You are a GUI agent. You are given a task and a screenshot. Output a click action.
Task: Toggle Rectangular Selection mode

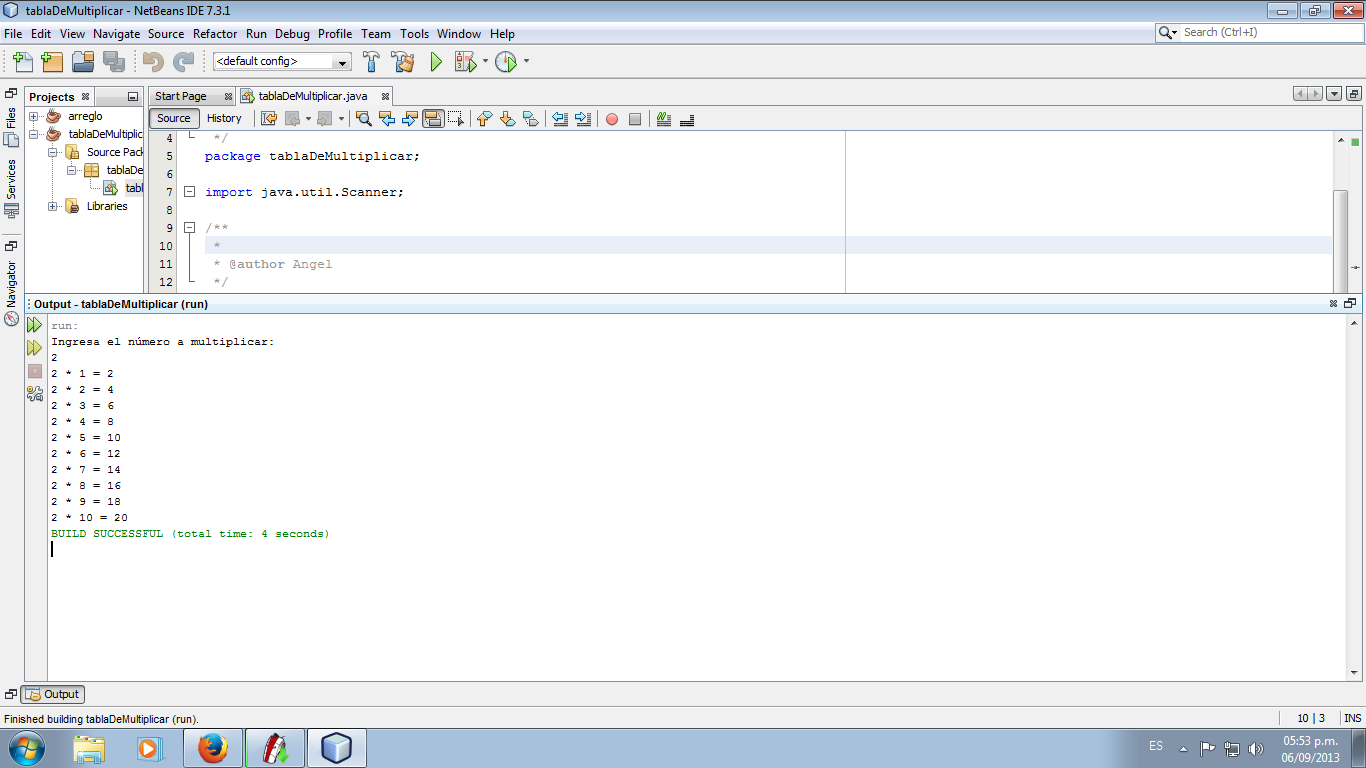pyautogui.click(x=457, y=118)
